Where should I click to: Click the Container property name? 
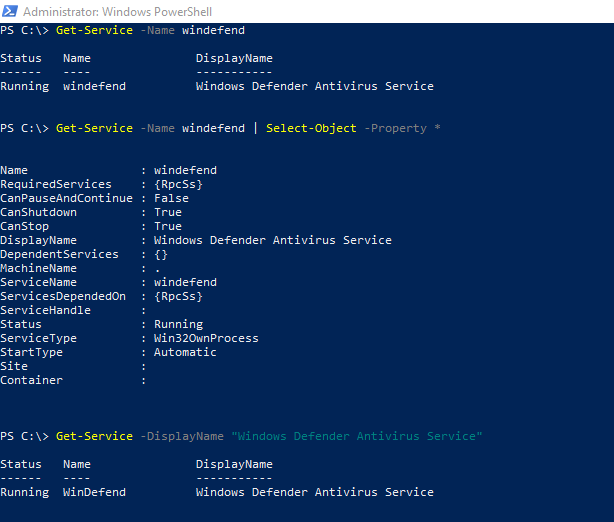tap(31, 380)
